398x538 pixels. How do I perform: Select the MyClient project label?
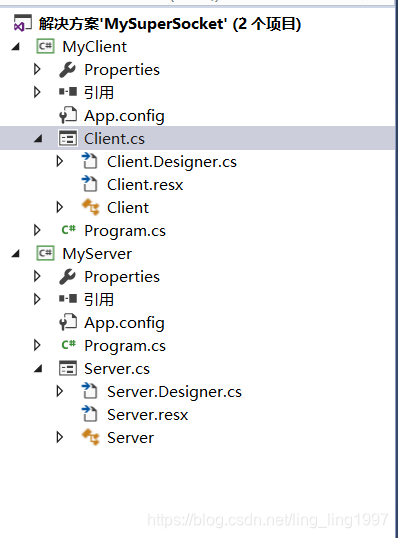click(x=94, y=47)
